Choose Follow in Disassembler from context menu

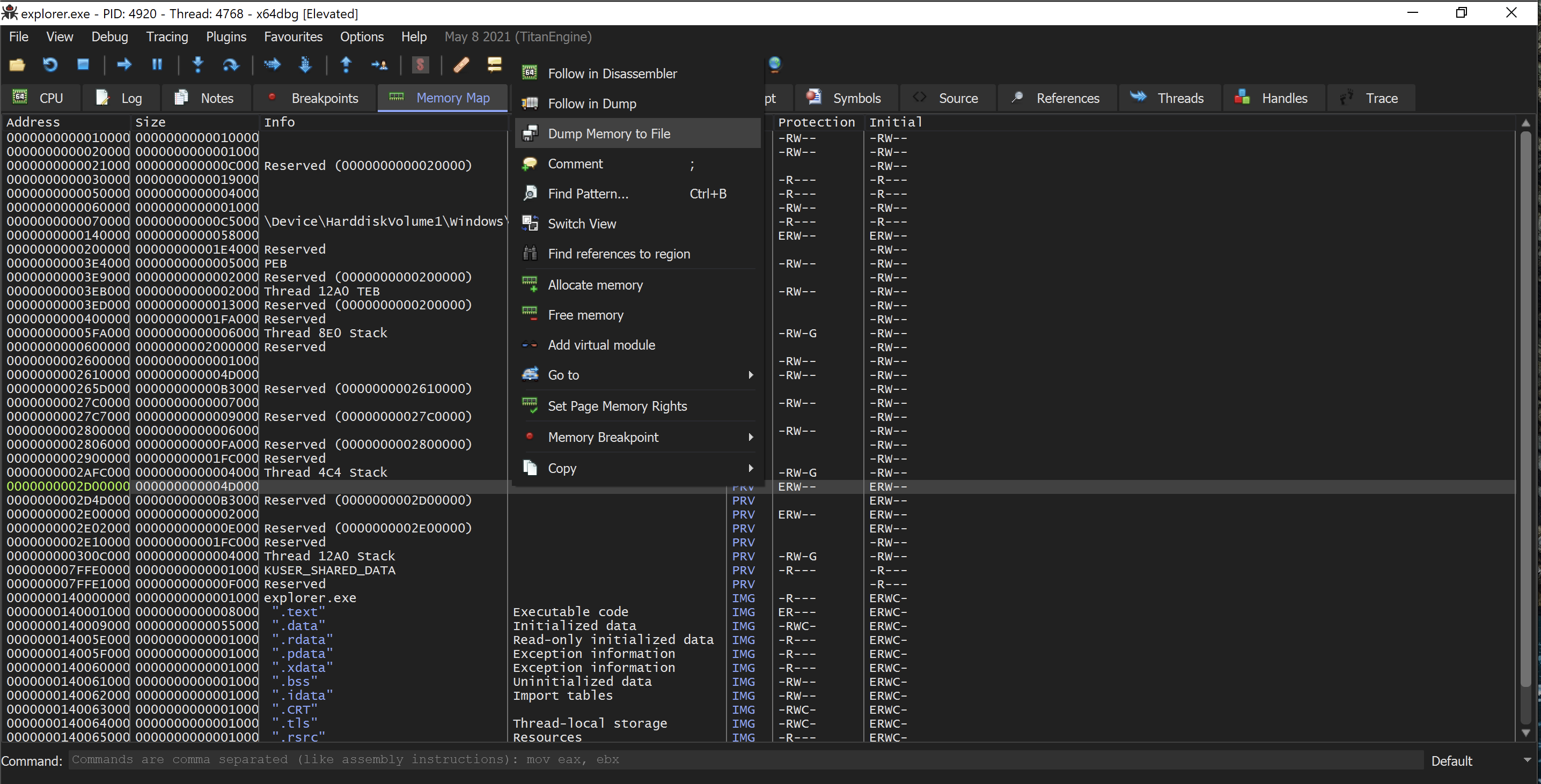[637, 73]
